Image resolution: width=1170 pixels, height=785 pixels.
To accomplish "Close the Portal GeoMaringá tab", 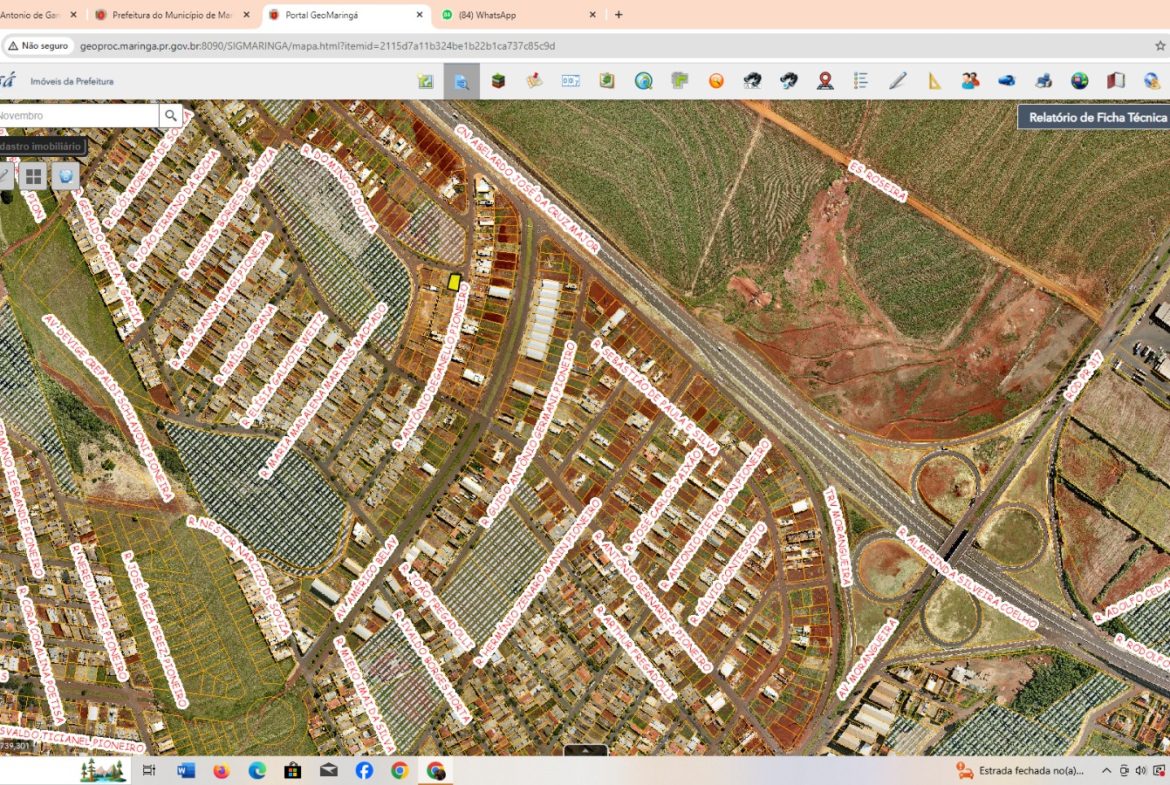I will click(x=419, y=15).
